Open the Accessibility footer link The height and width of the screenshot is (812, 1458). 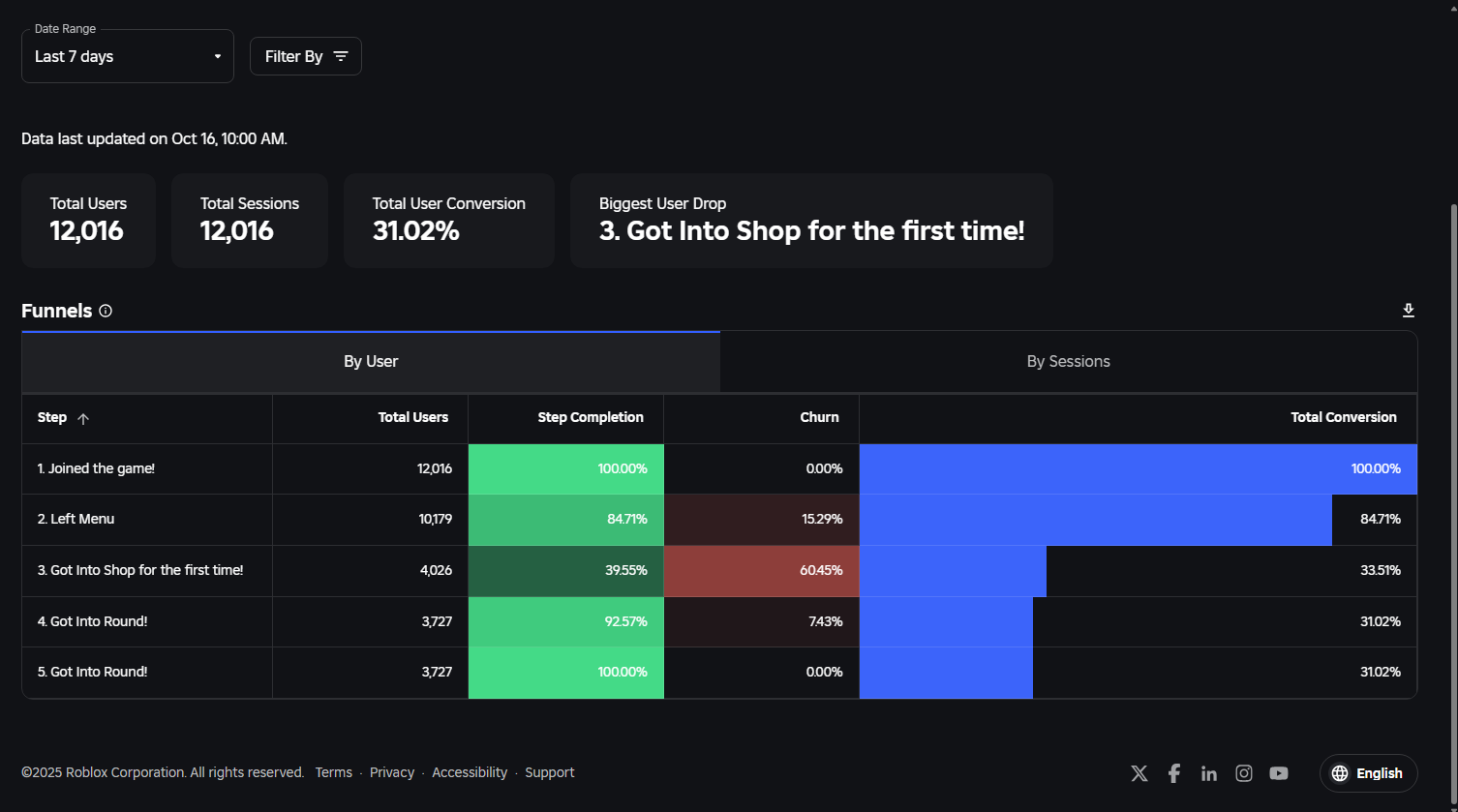(470, 772)
